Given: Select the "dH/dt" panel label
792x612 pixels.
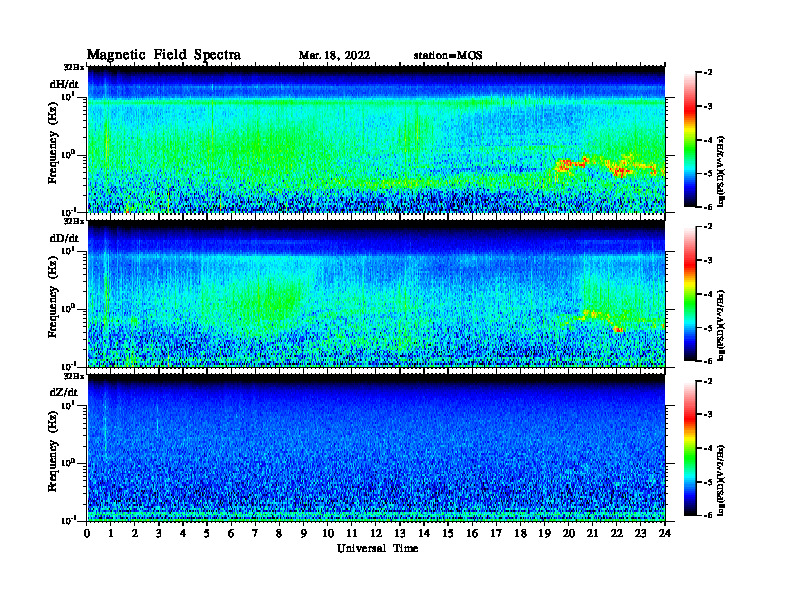Looking at the screenshot, I should (64, 84).
